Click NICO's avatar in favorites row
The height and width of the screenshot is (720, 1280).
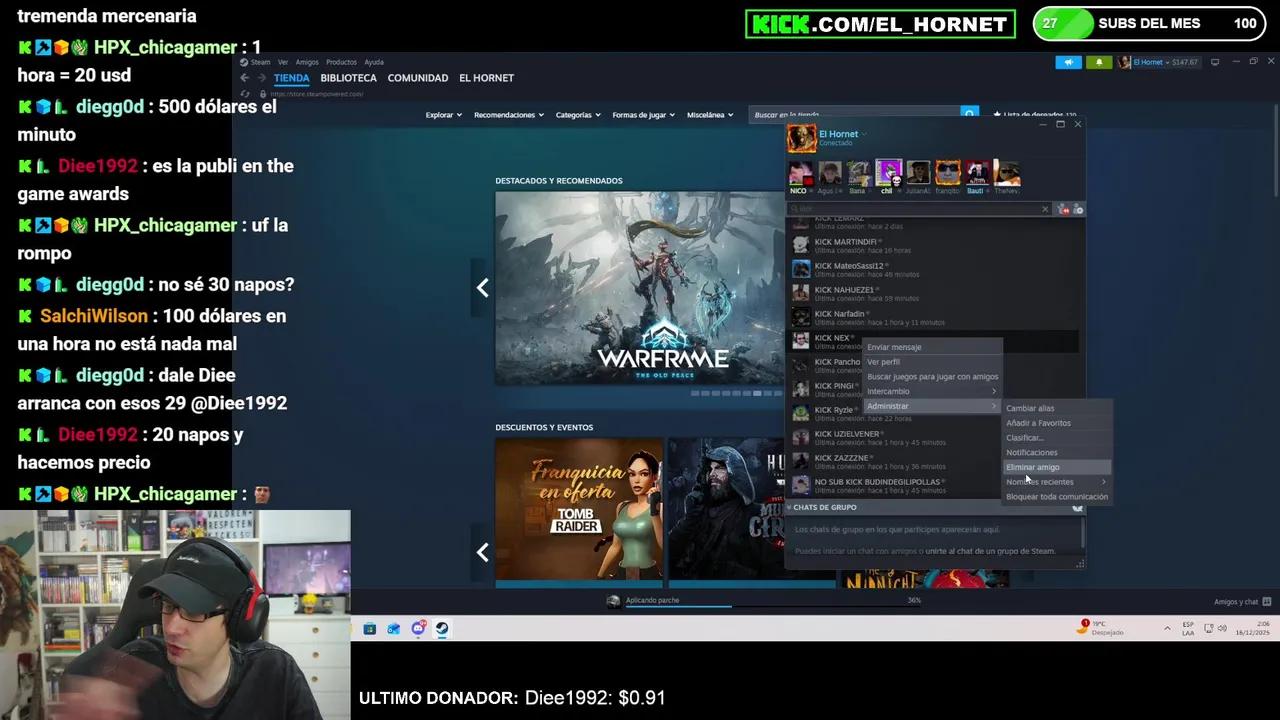(799, 174)
